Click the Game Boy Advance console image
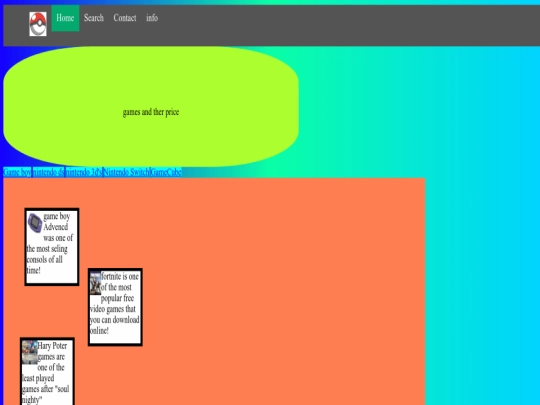 pyautogui.click(x=35, y=222)
